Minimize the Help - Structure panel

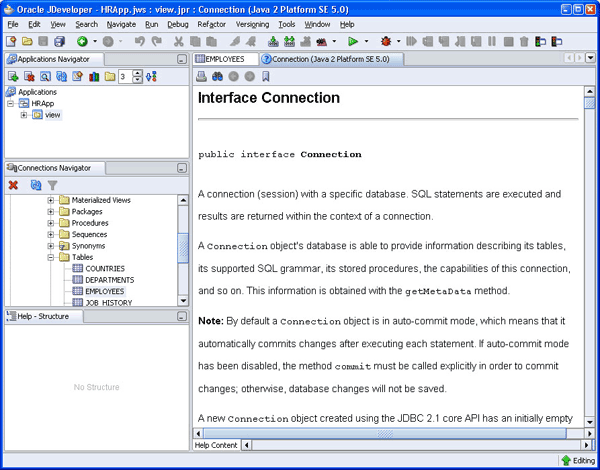coord(182,316)
